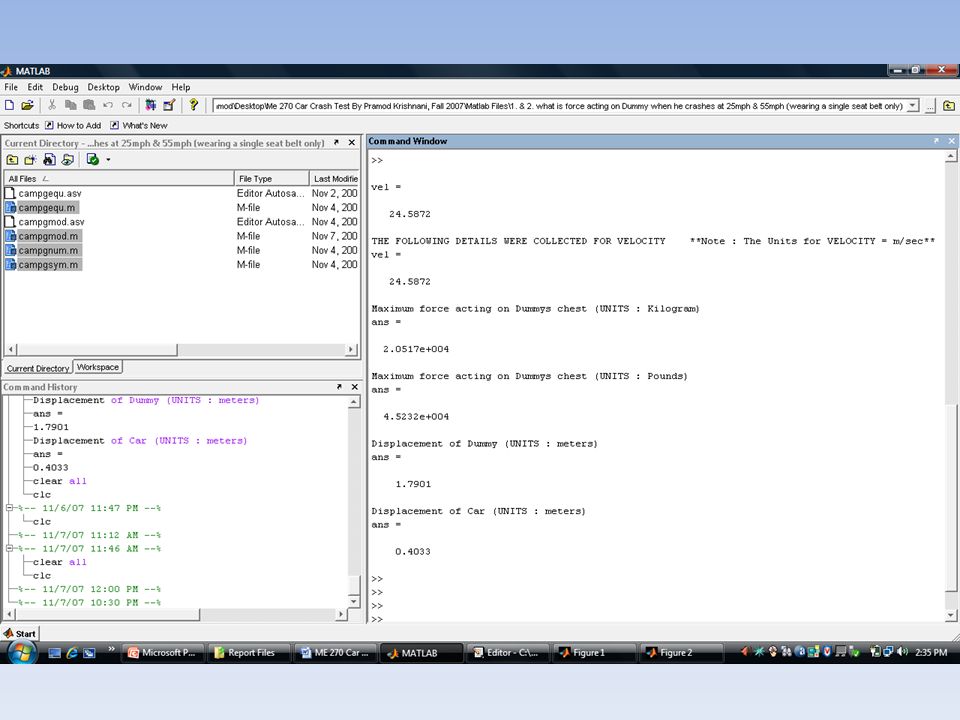Go up one directory level in the main toolbar
Screen dimensions: 960x720
949,106
